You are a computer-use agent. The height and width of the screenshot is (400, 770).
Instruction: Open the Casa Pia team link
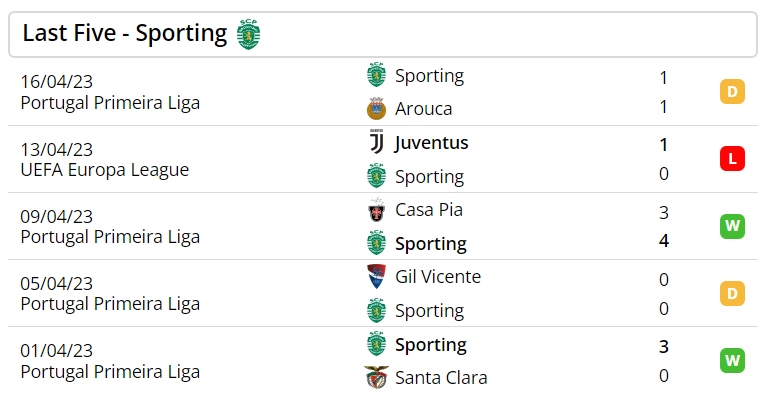pos(429,210)
